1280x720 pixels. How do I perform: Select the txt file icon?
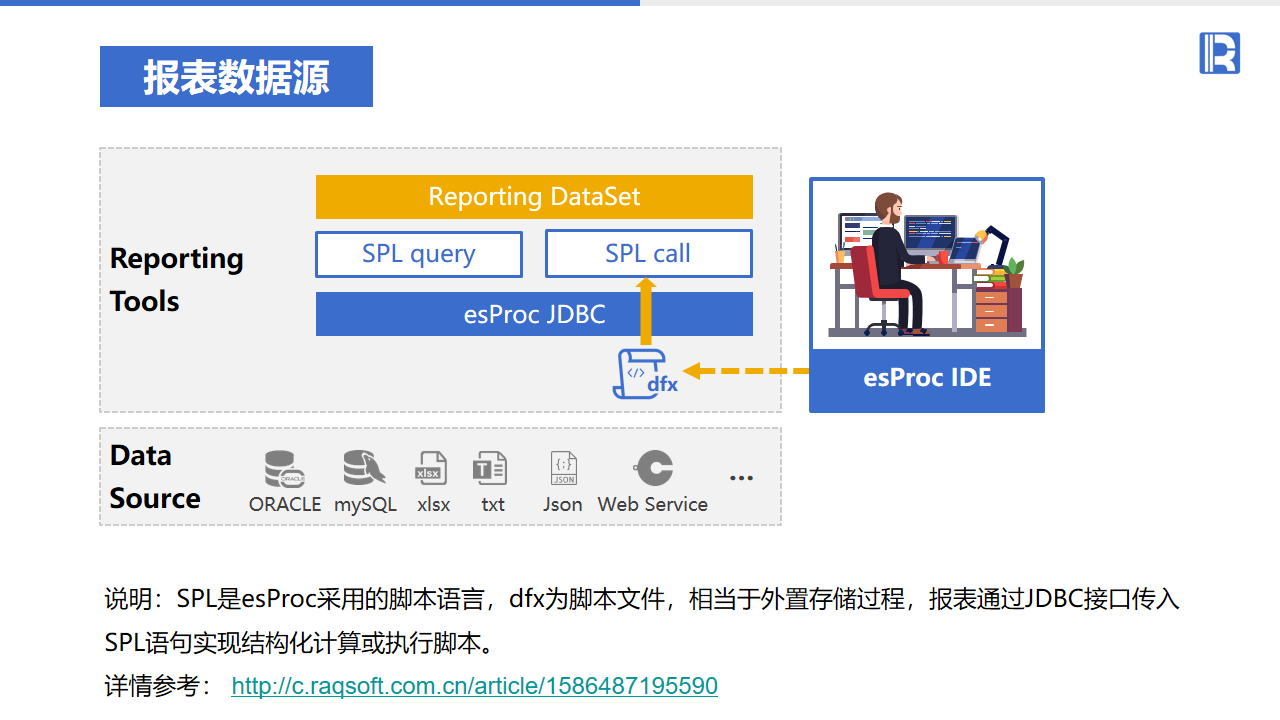(490, 468)
